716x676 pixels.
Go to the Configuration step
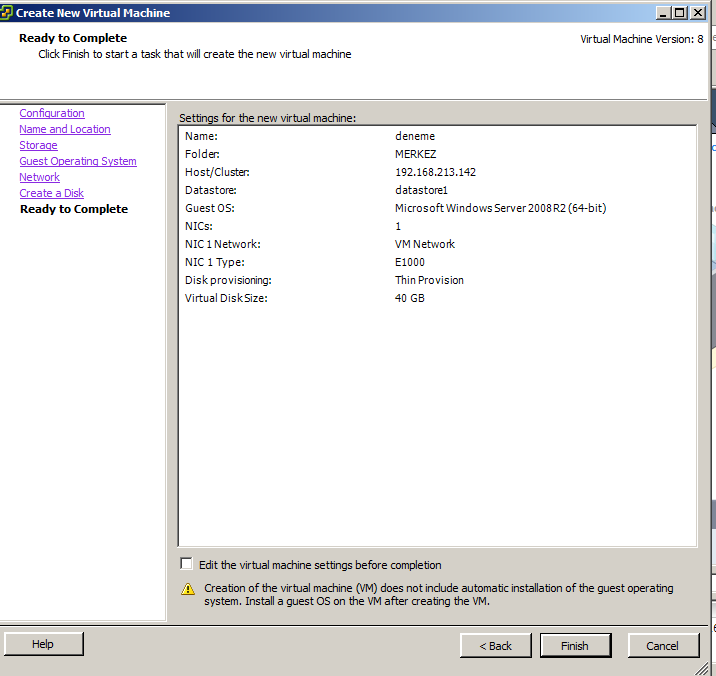tap(52, 114)
